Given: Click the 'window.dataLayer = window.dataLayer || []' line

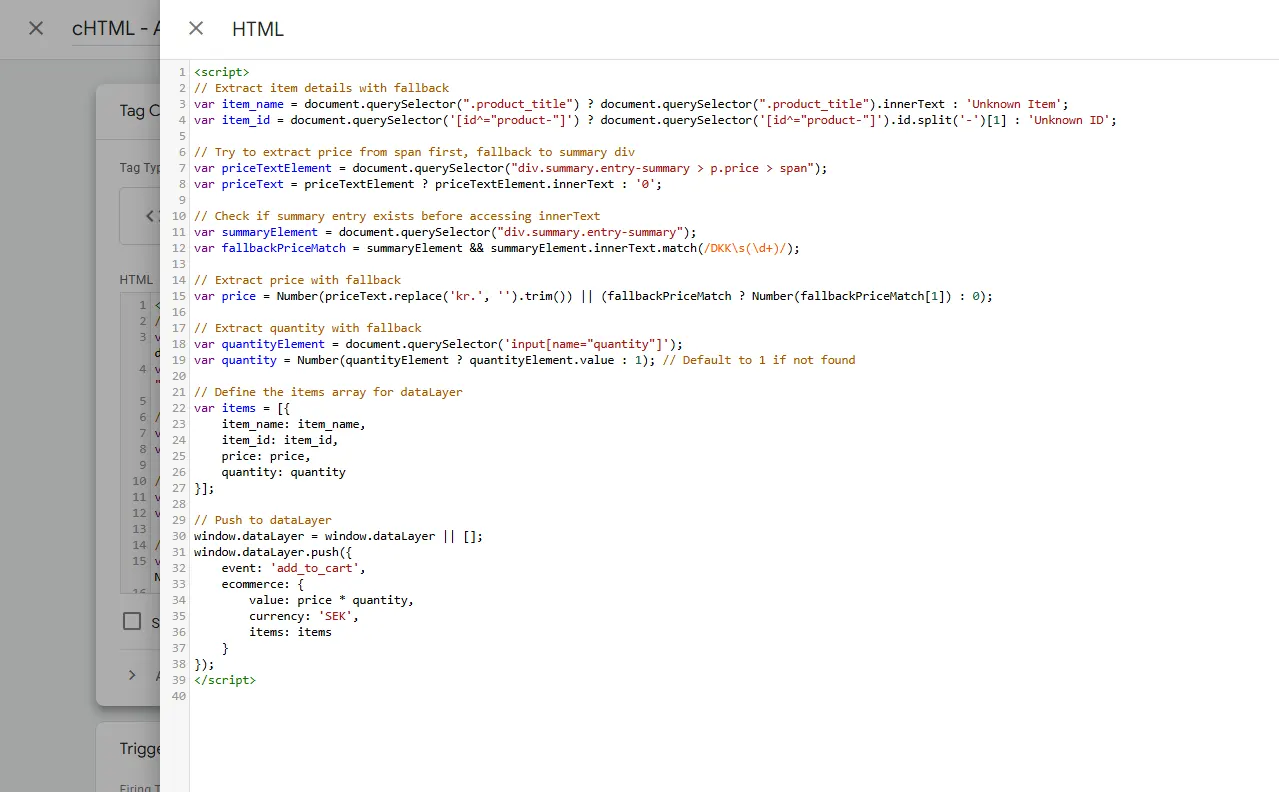Looking at the screenshot, I should pos(338,536).
